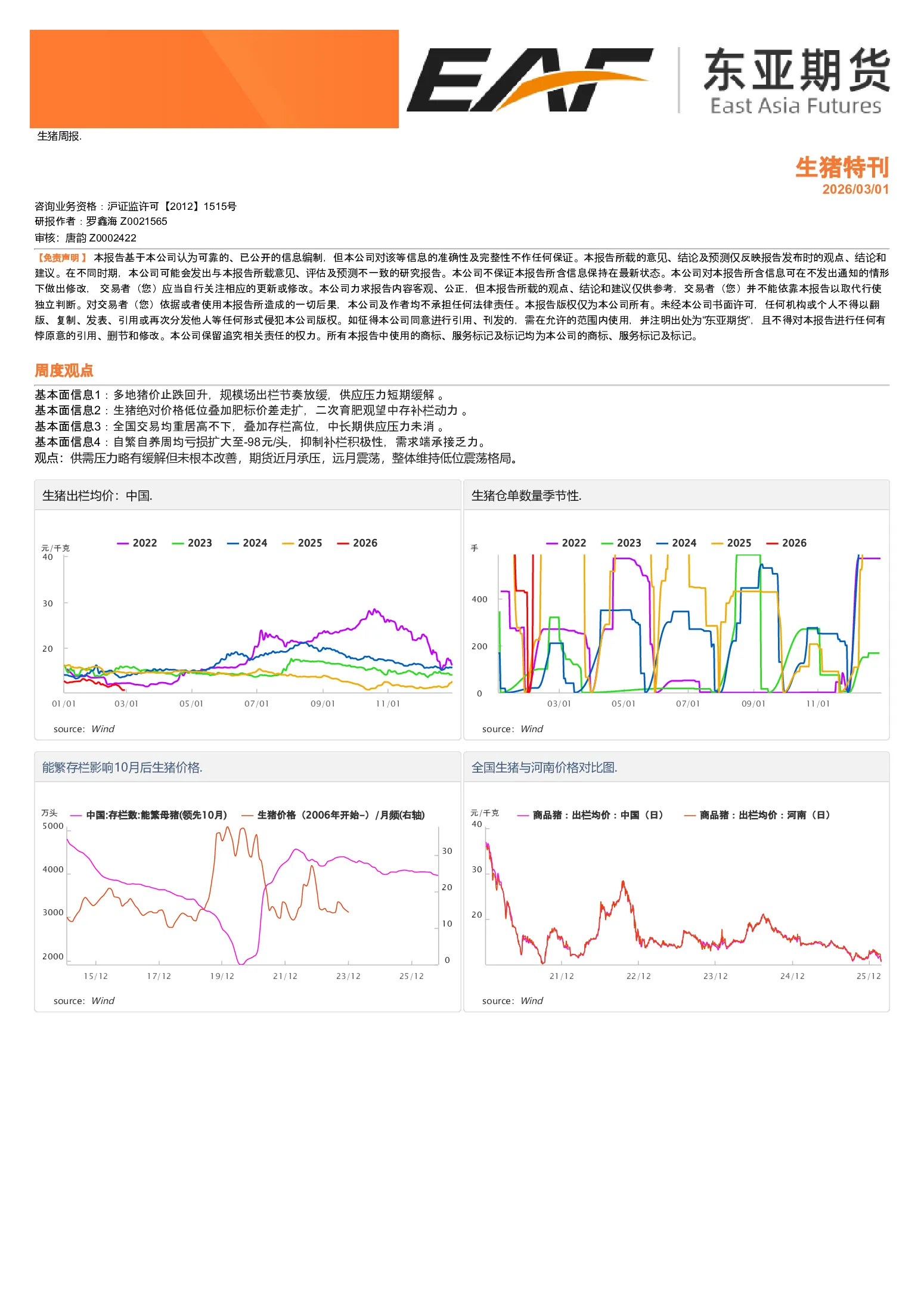Click the 免责声明 label

[x=61, y=258]
